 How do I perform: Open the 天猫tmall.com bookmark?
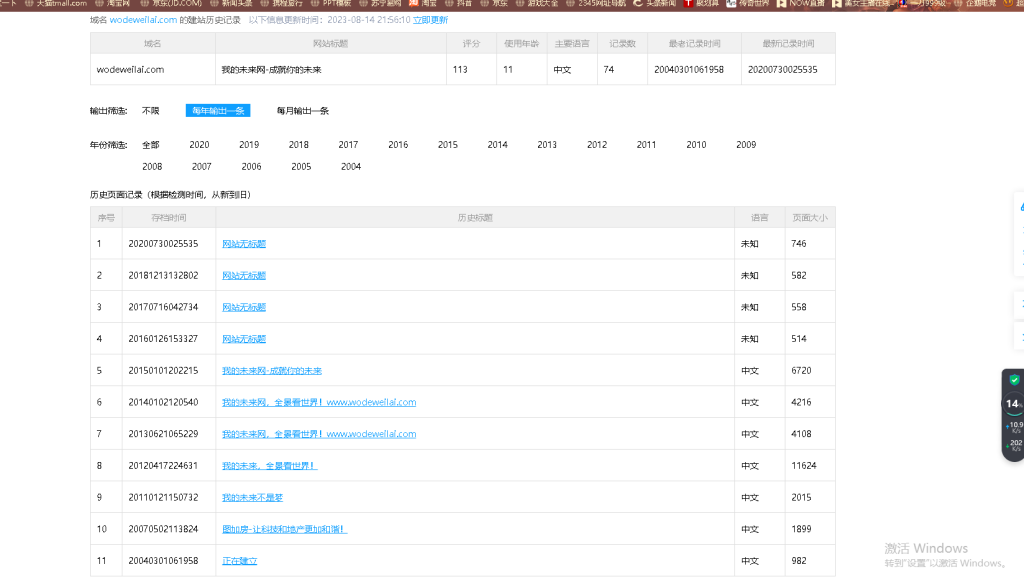(56, 3)
